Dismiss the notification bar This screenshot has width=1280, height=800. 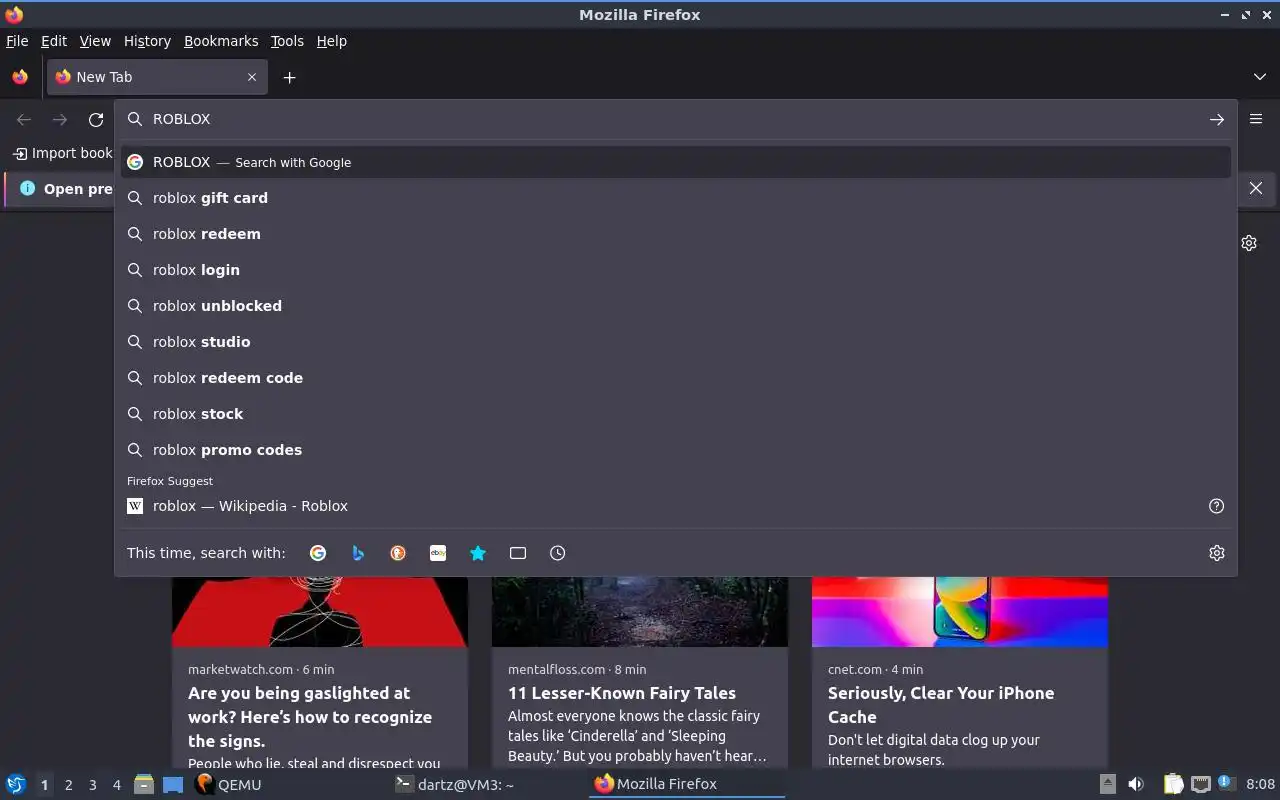pyautogui.click(x=1256, y=188)
